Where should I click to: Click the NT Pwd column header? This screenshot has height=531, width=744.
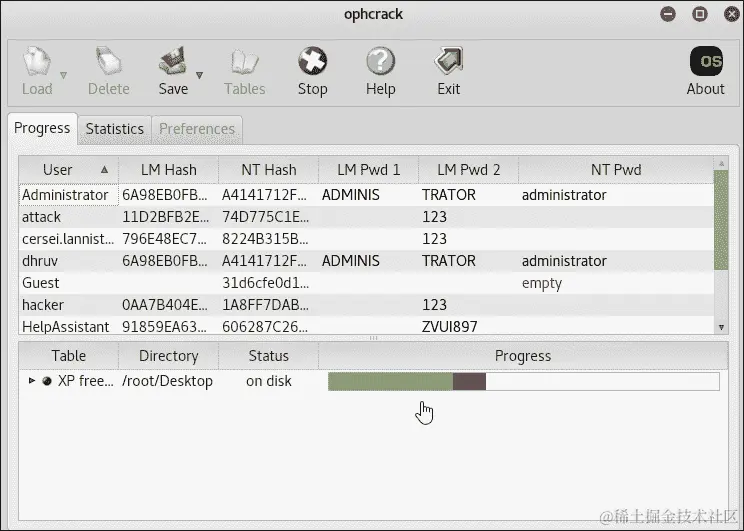tap(616, 169)
